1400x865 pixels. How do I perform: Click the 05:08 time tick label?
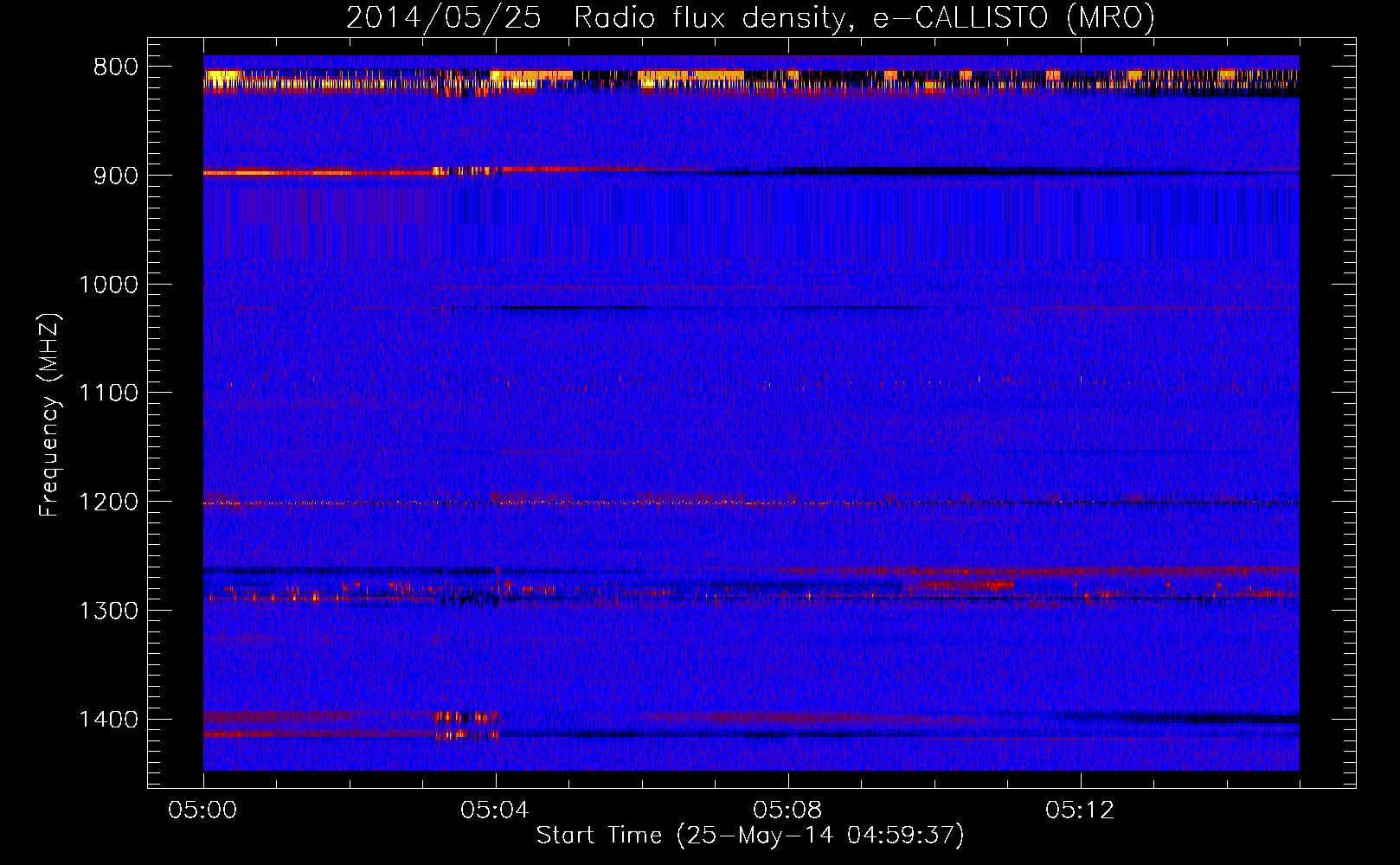(x=787, y=811)
